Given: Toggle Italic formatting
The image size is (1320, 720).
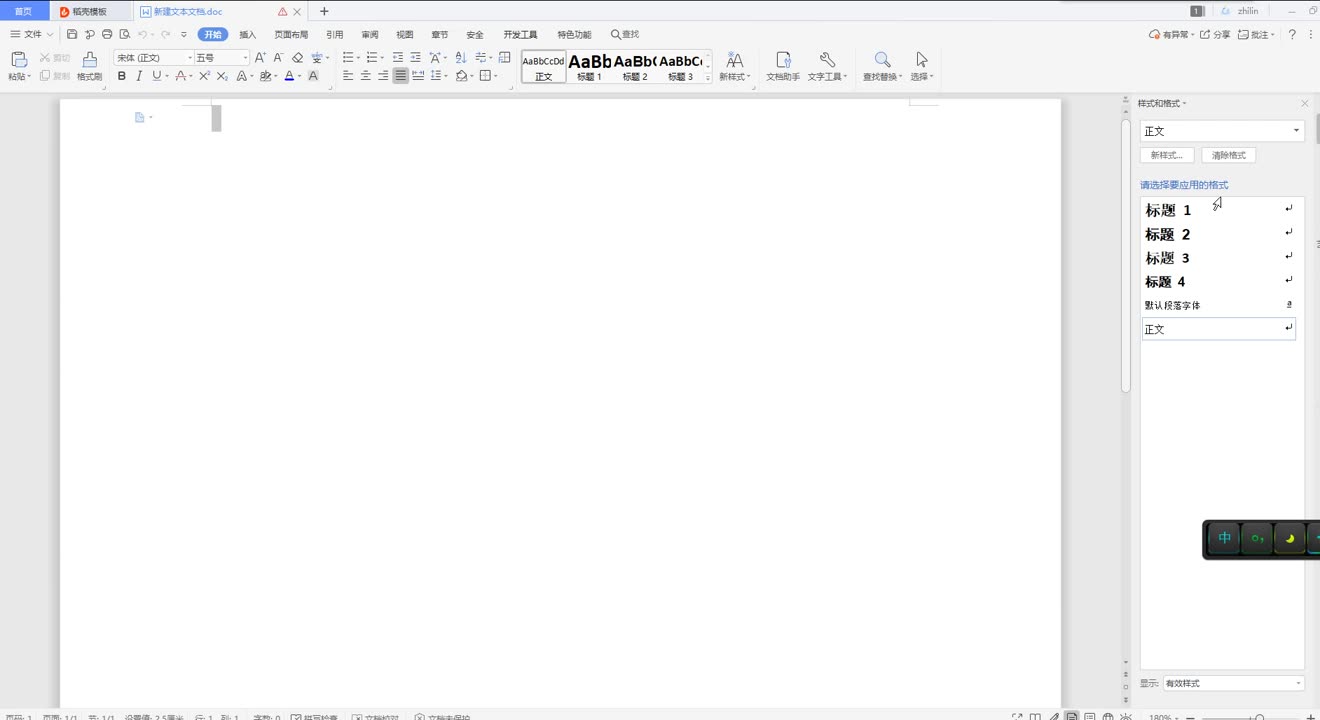Looking at the screenshot, I should click(139, 76).
